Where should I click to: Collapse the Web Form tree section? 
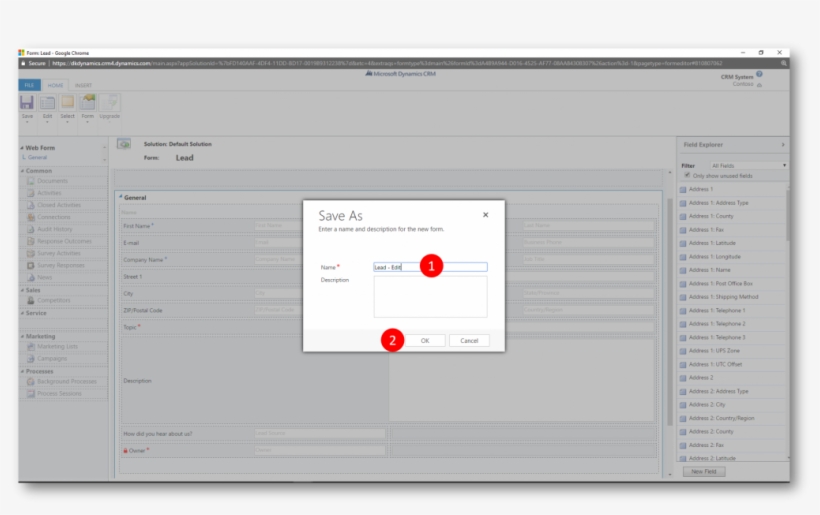tap(22, 148)
